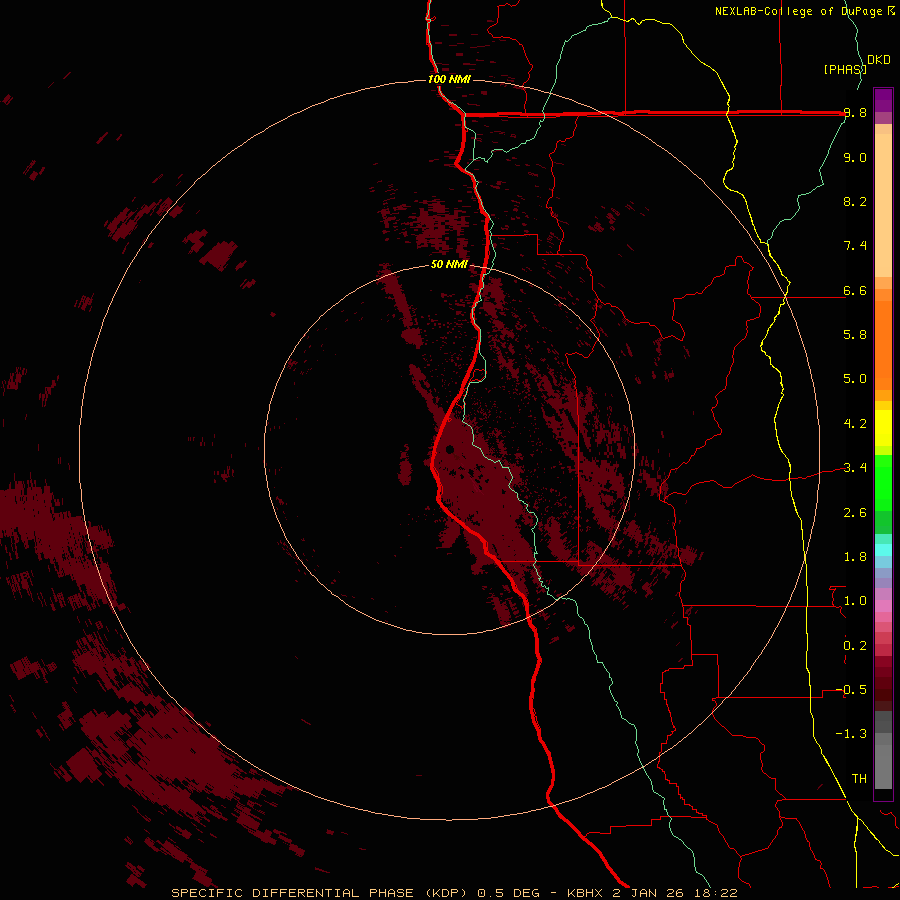Image resolution: width=900 pixels, height=900 pixels.
Task: Click the -0.5 color scale value
Action: coord(851,690)
